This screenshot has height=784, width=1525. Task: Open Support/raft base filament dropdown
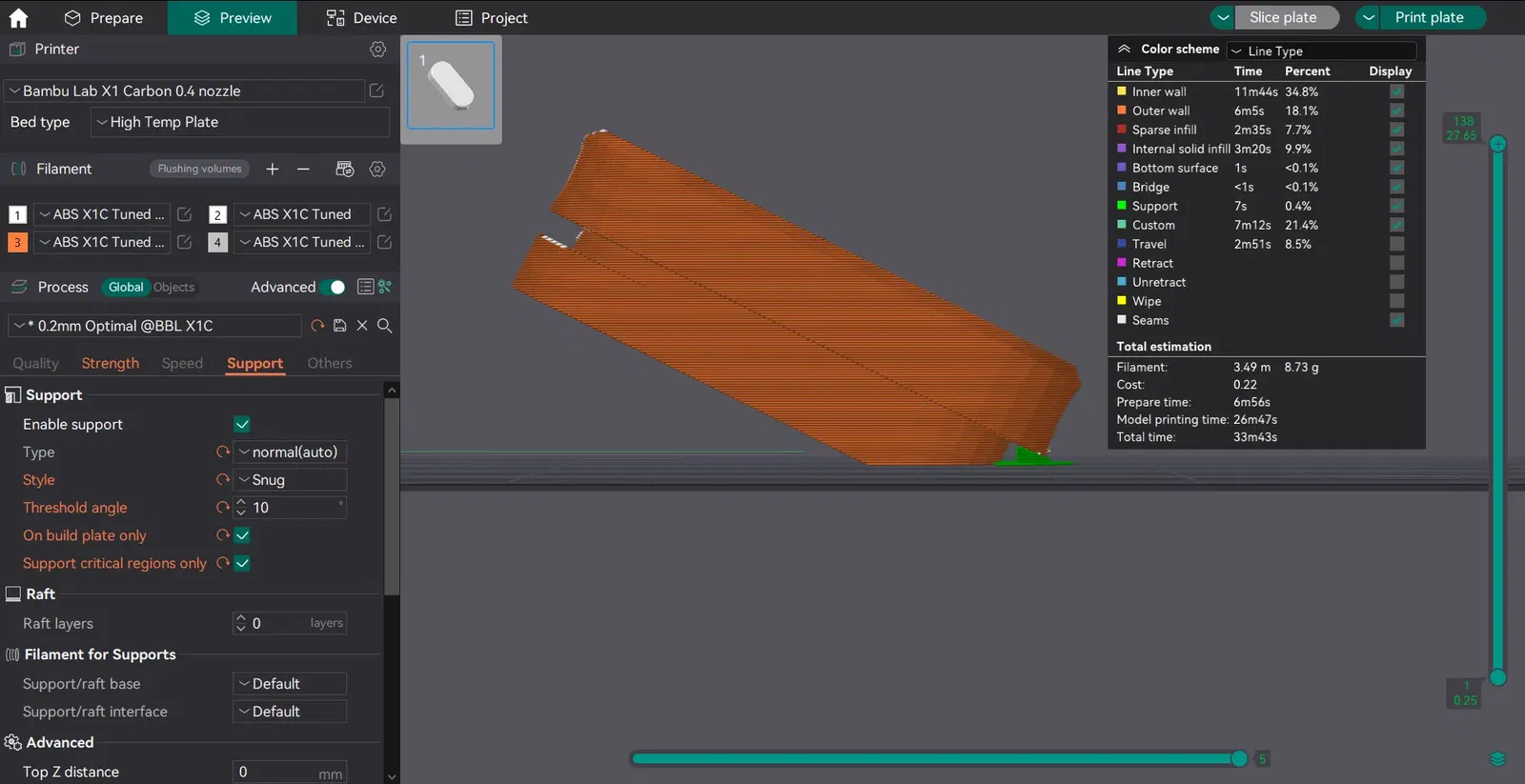coord(290,684)
